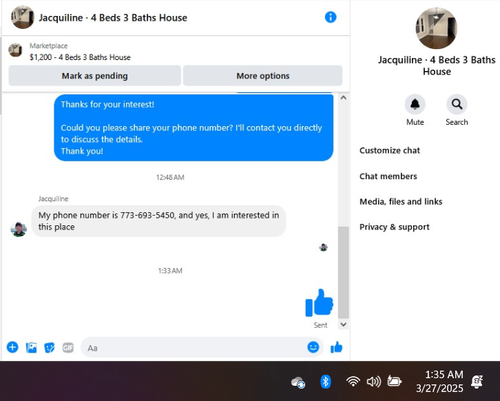
Task: Attach a photo using the image icon
Action: tap(31, 348)
